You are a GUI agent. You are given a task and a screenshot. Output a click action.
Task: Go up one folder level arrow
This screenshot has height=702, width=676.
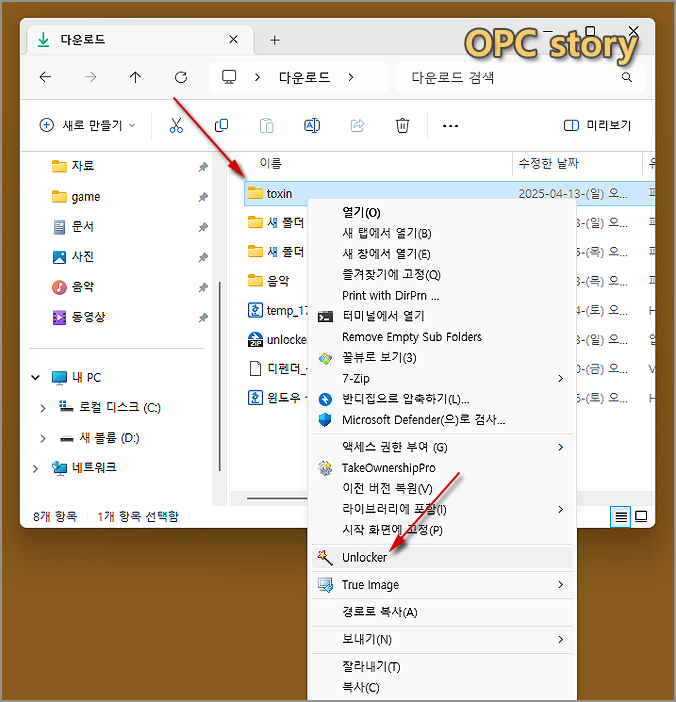click(135, 77)
